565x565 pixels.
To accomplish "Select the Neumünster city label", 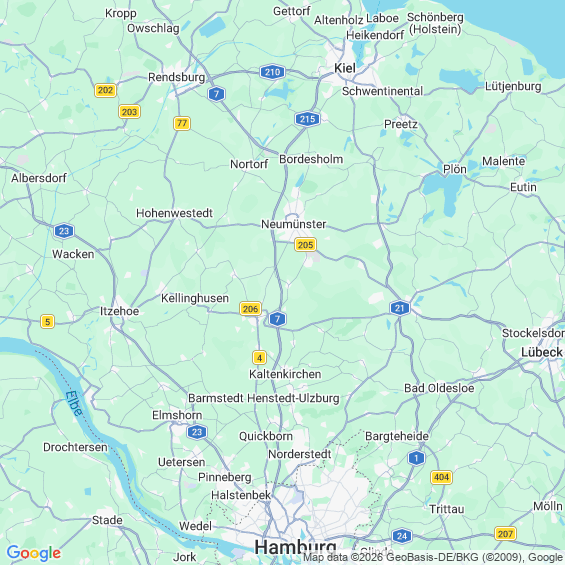I will (x=293, y=224).
